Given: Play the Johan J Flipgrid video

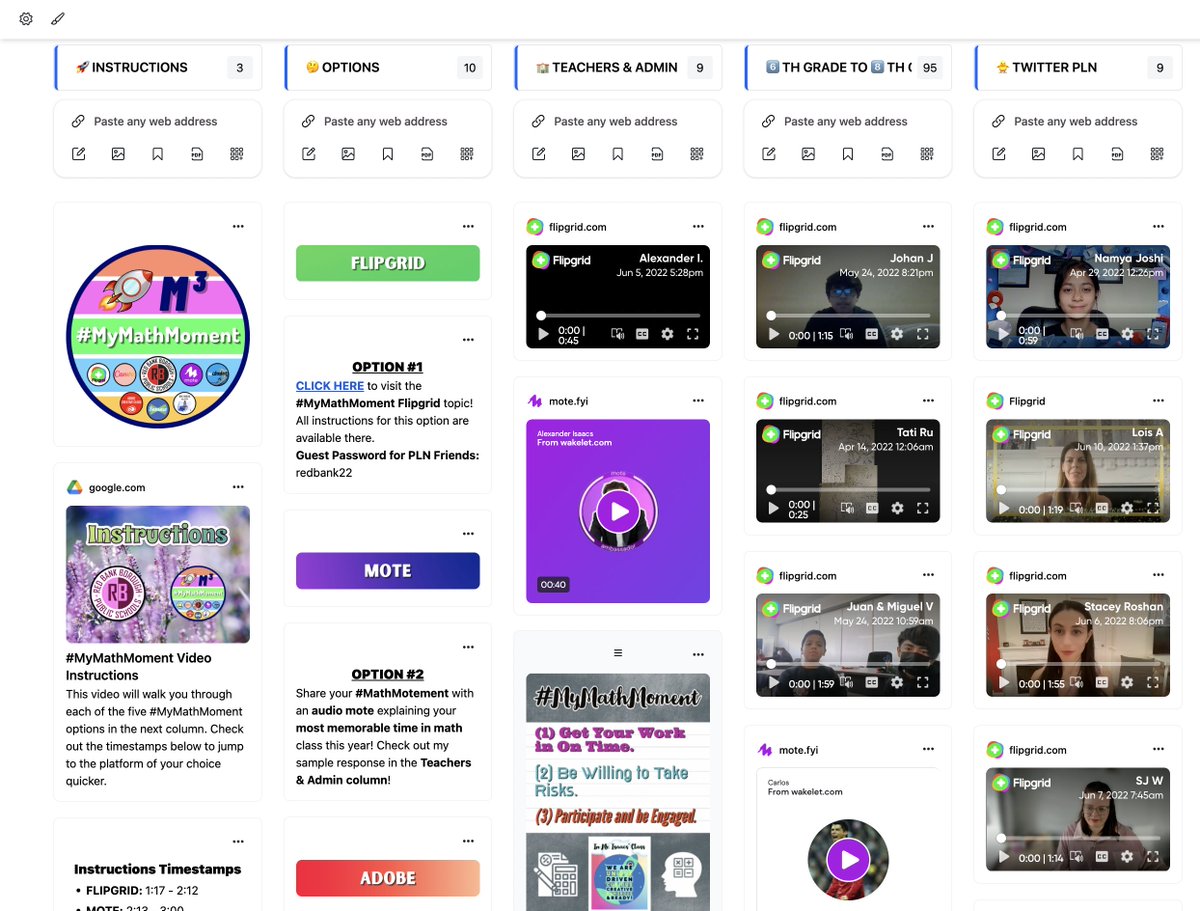Looking at the screenshot, I should 773,335.
